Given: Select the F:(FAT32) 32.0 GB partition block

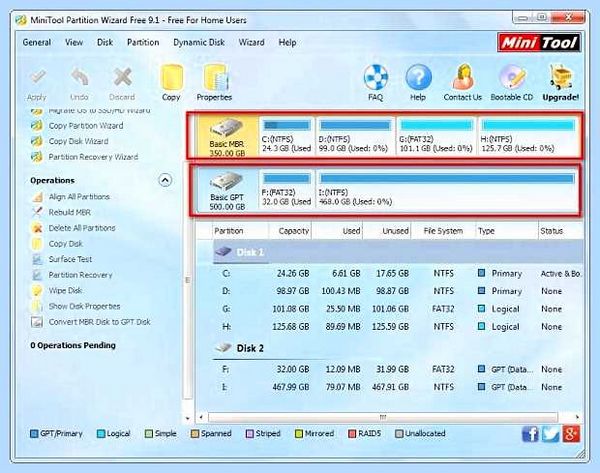Looking at the screenshot, I should pos(287,190).
